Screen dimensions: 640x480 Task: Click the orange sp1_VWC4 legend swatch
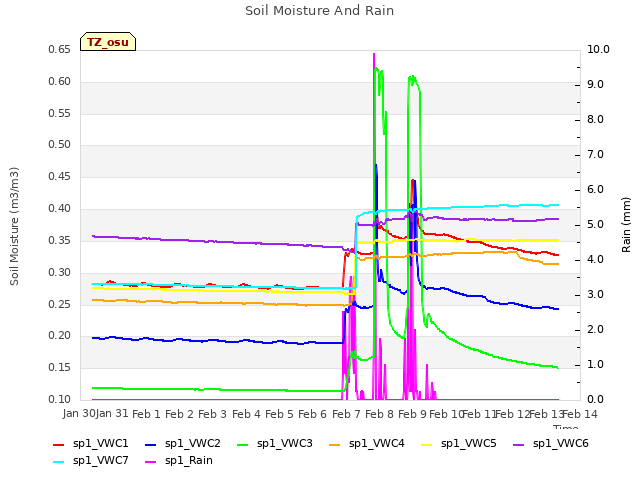tap(335, 445)
